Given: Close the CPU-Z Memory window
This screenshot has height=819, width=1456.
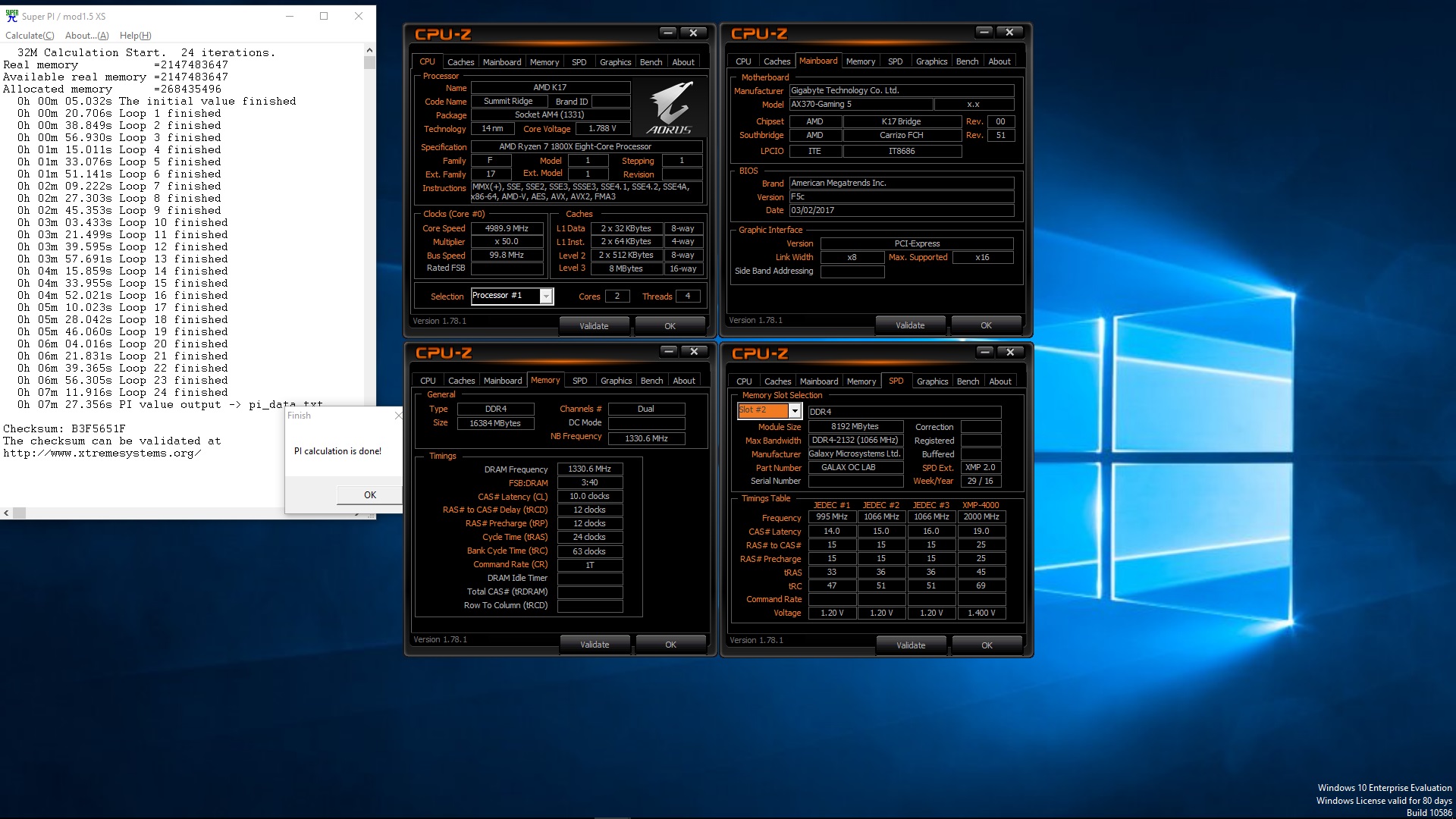Looking at the screenshot, I should 694,351.
